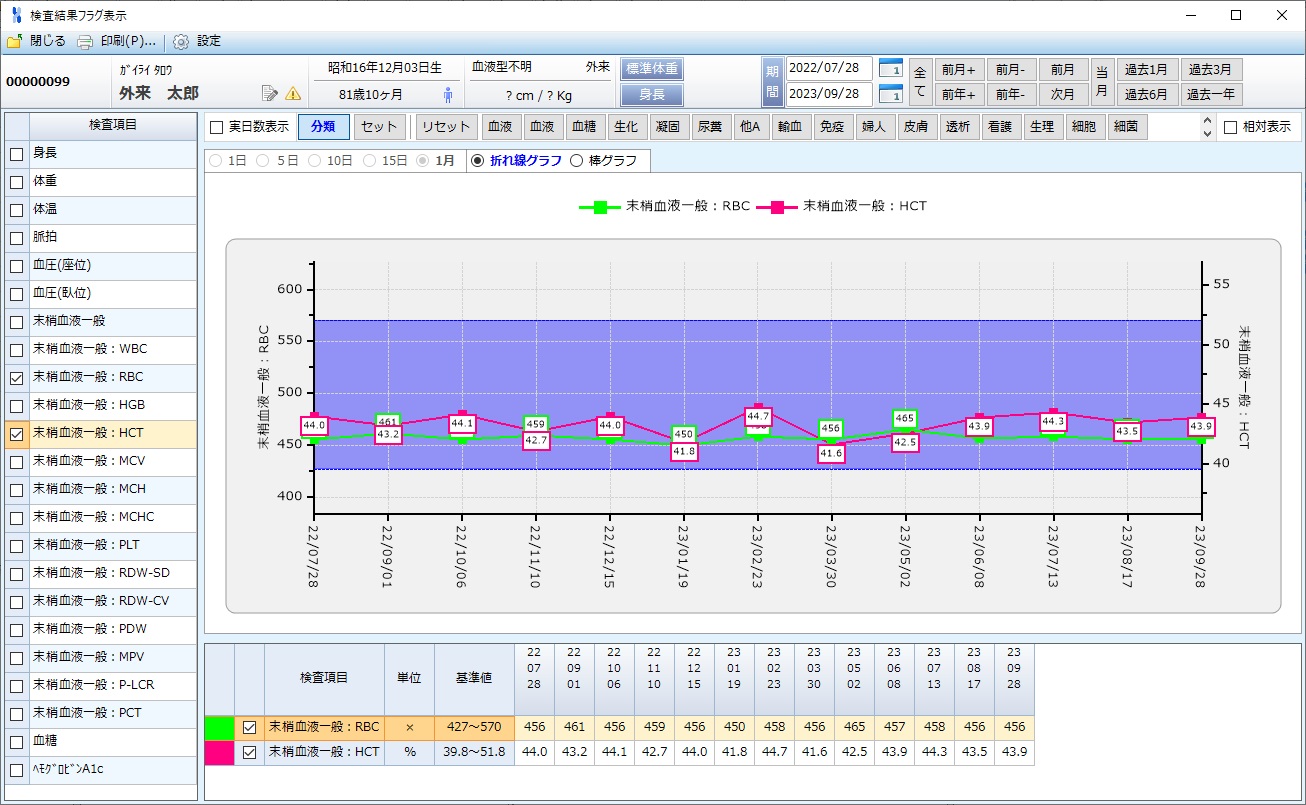The image size is (1306, 805).
Task: Click the start date field 2022/07/28
Action: [x=829, y=69]
